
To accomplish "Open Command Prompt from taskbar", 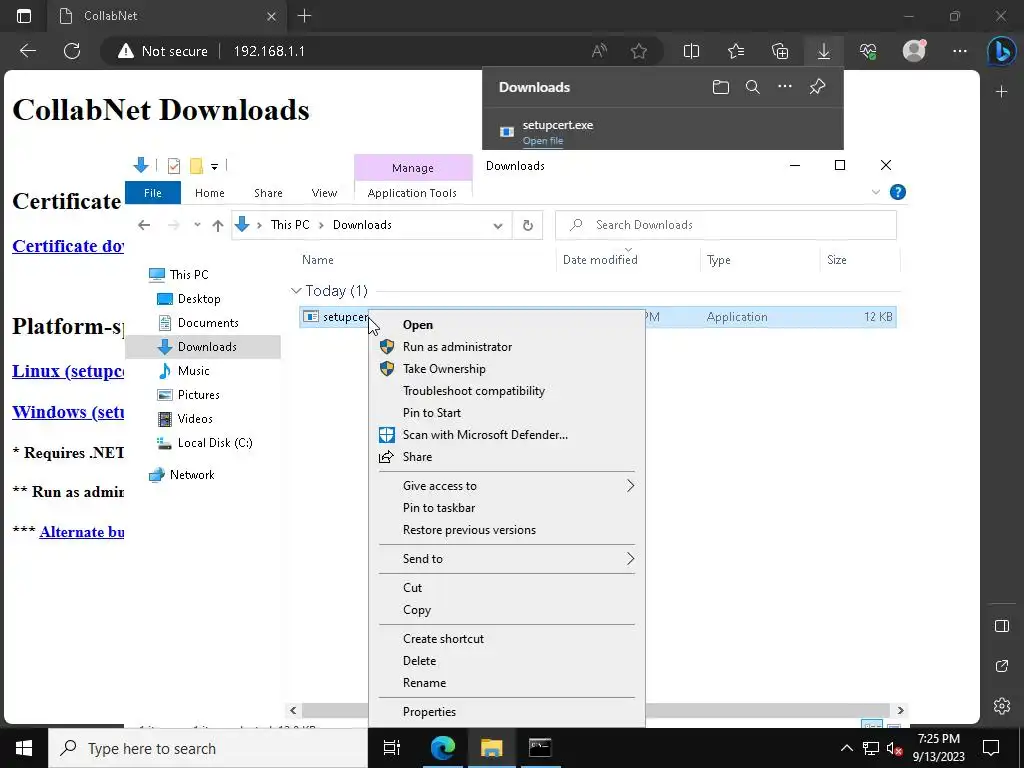I will [539, 748].
